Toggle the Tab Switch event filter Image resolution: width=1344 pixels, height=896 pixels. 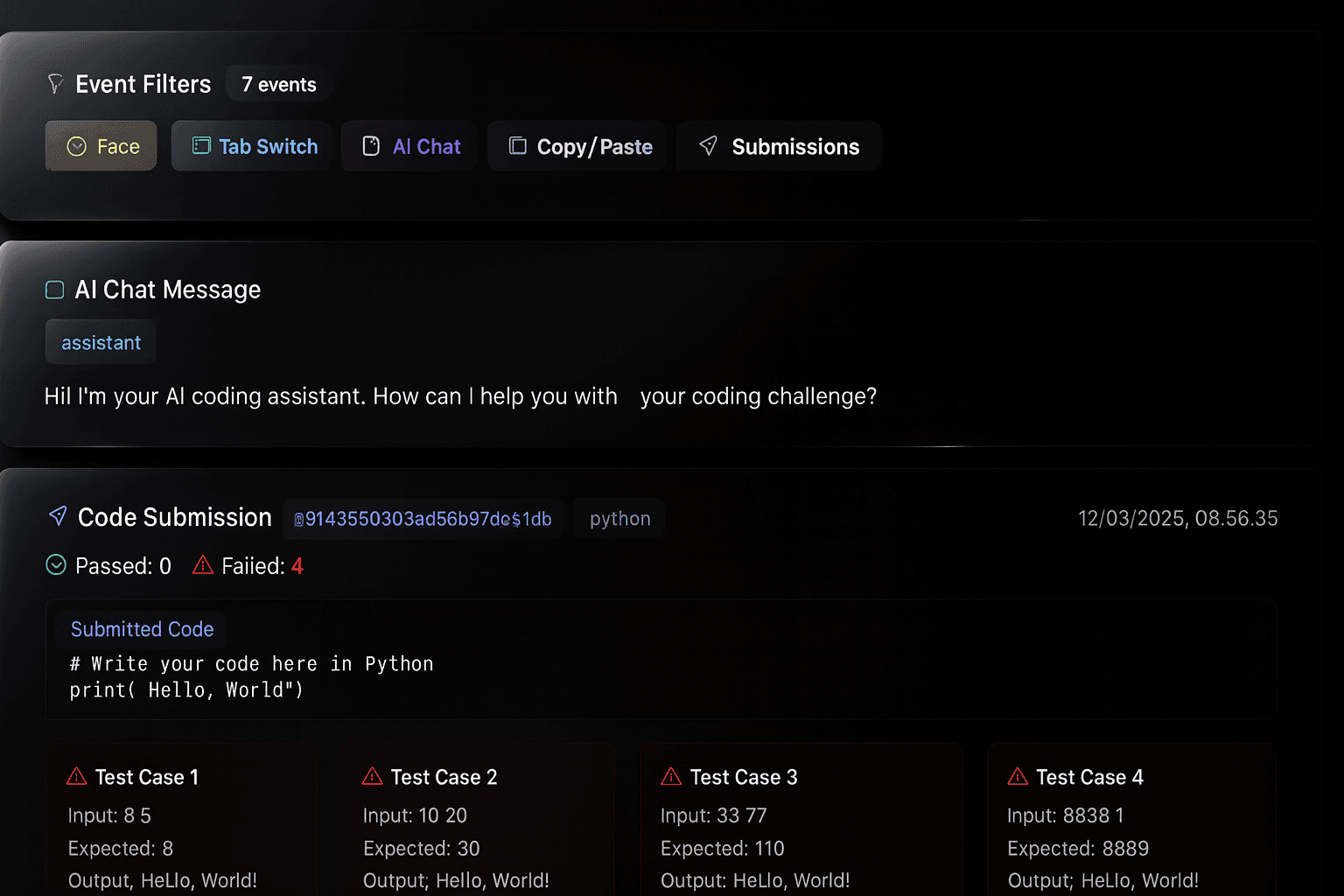tap(252, 146)
